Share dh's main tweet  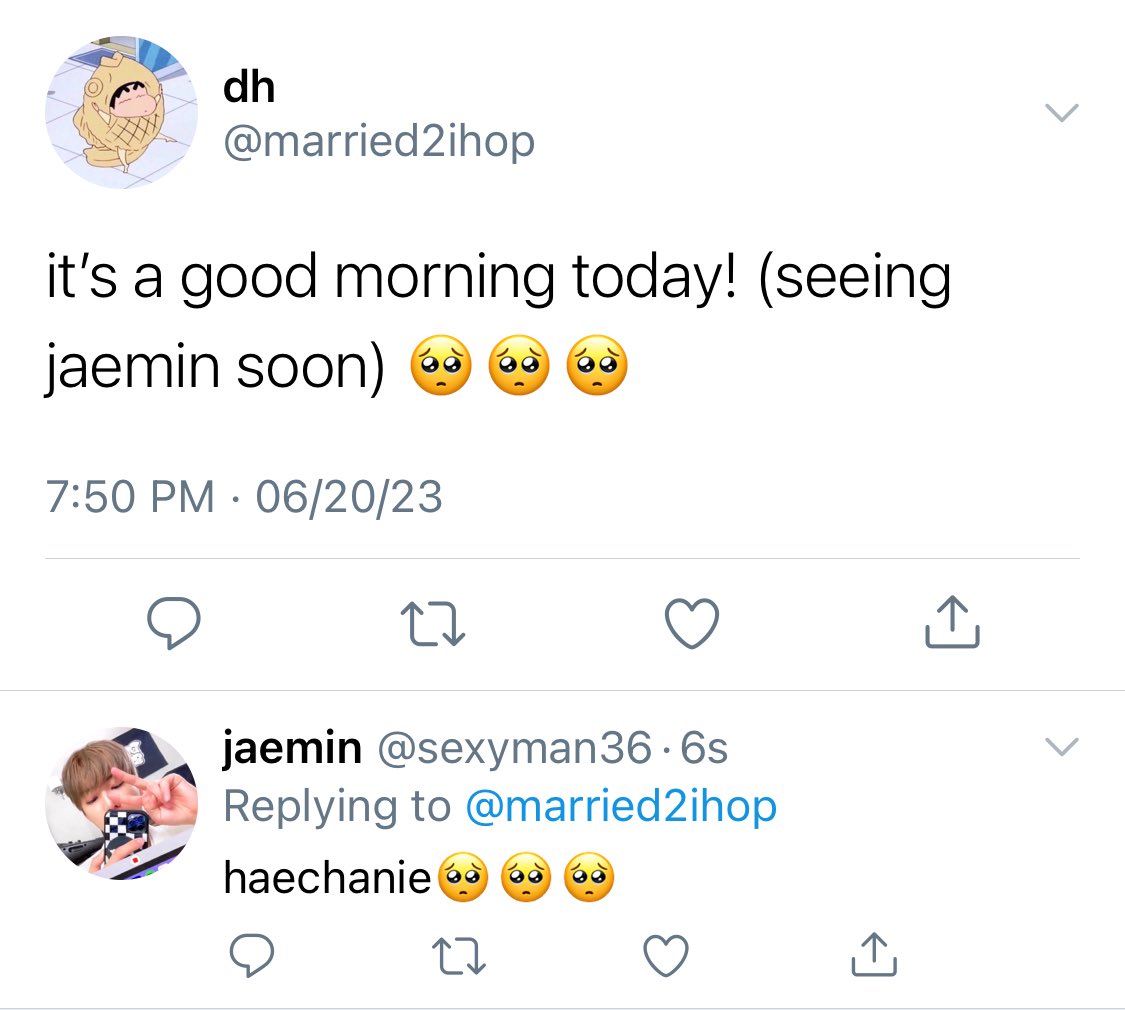coord(952,622)
